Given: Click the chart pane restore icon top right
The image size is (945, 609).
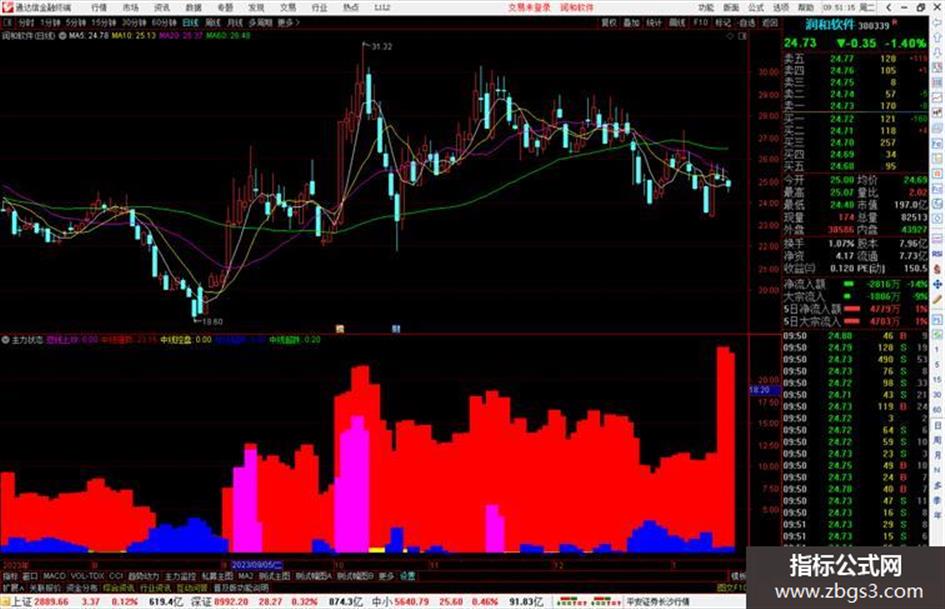Looking at the screenshot, I should pos(742,36).
